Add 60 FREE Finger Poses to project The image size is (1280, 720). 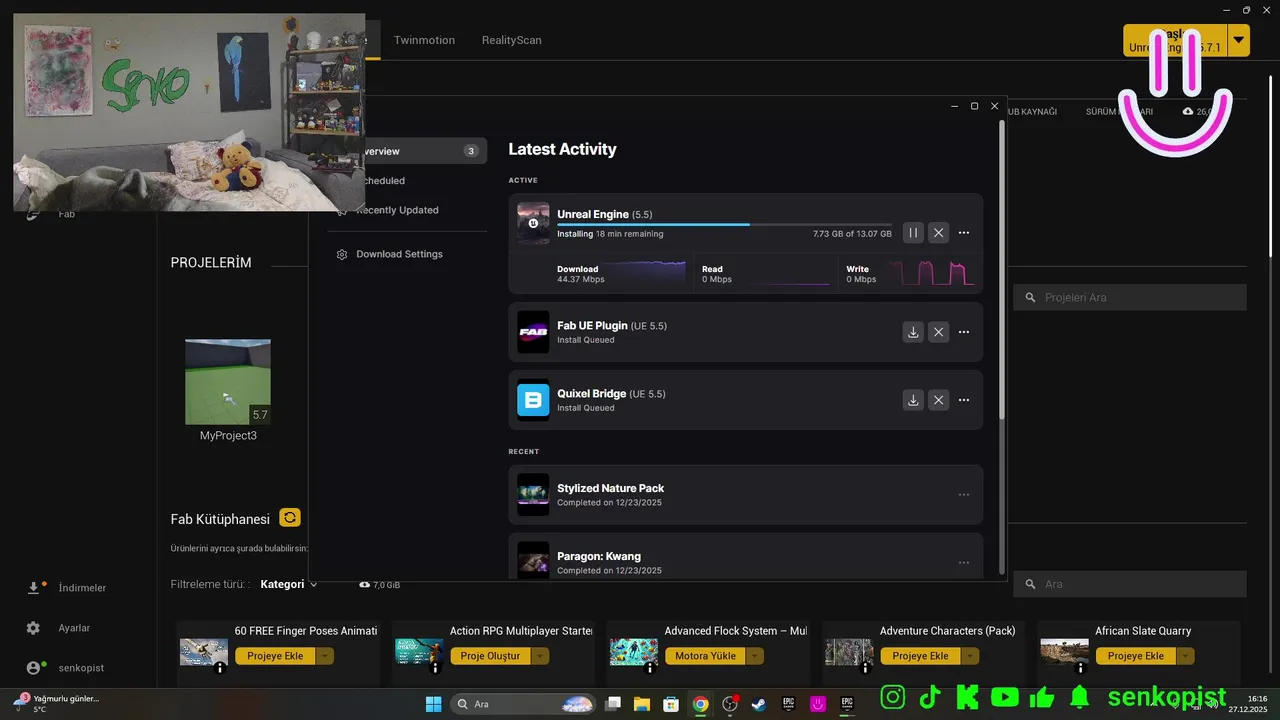275,656
